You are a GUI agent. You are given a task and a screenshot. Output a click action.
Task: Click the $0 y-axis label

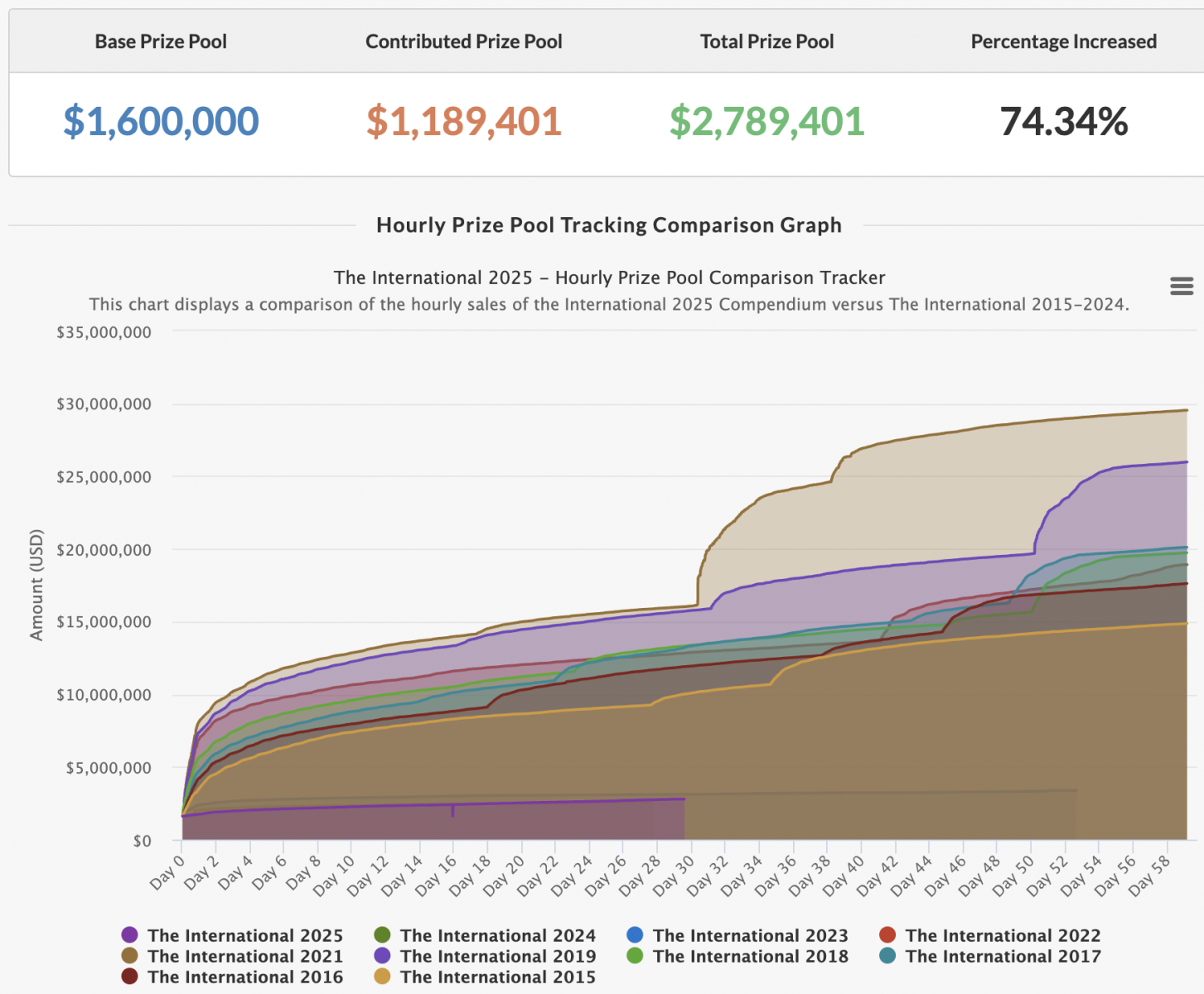[x=143, y=841]
